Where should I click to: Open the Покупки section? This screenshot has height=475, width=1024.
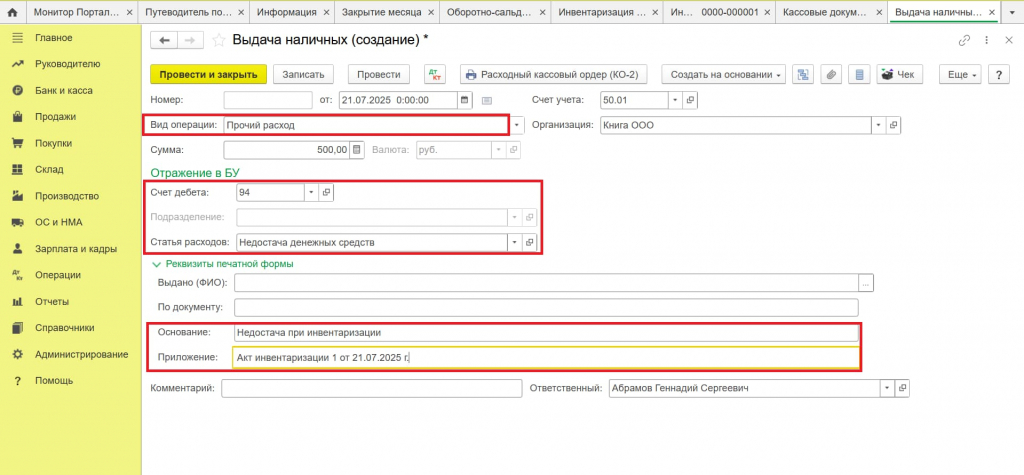point(54,143)
